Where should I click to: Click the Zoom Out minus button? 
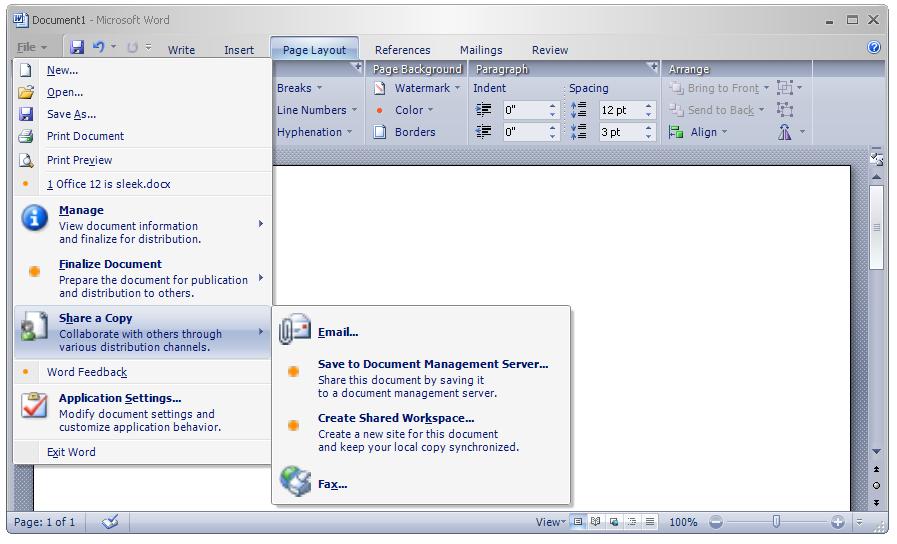(716, 522)
